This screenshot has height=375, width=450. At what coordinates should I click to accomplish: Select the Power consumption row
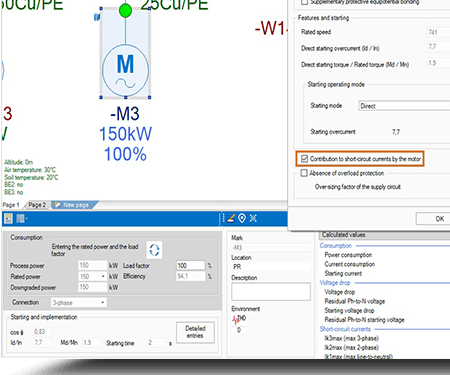[348, 255]
